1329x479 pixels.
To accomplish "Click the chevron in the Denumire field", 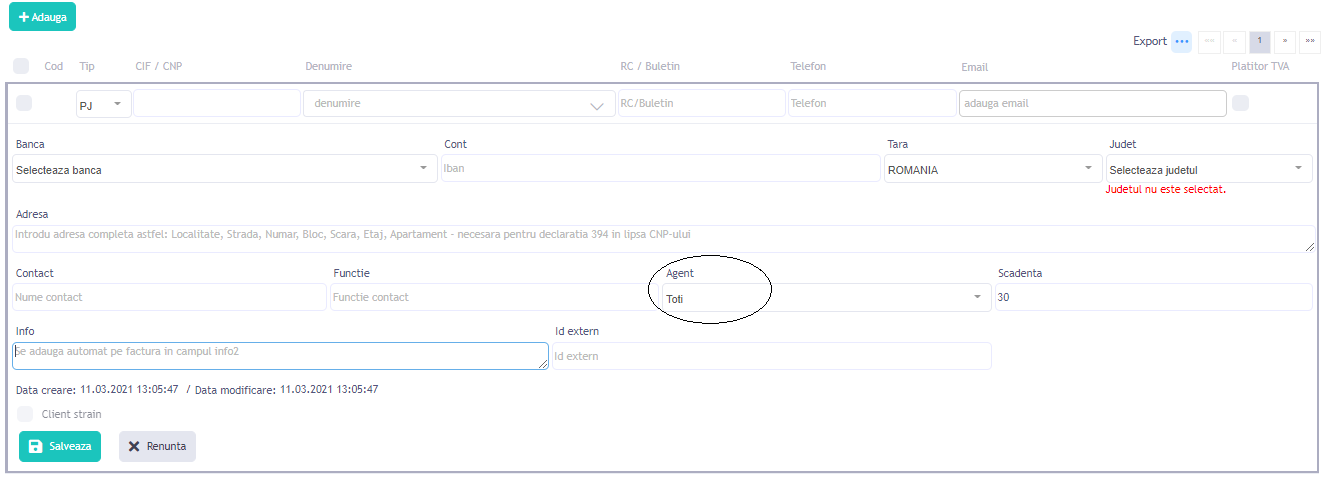I will pos(597,105).
